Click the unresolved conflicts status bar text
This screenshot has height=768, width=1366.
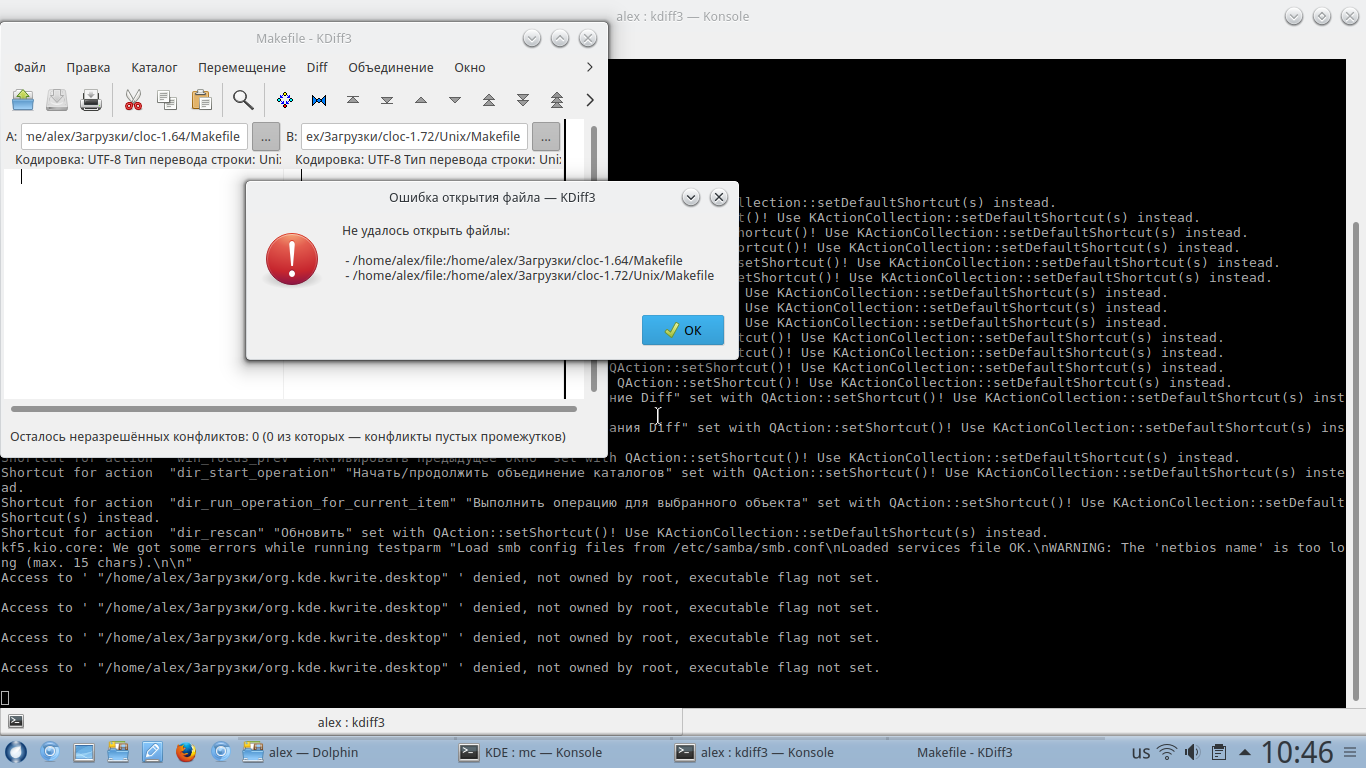288,436
